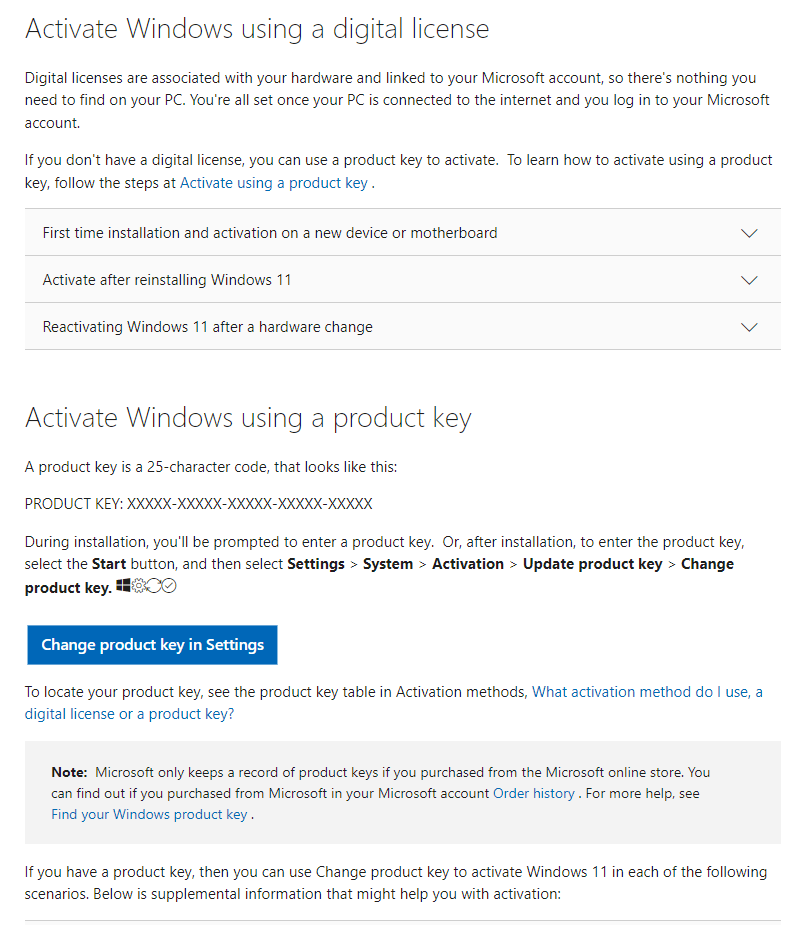Follow the 'Find your Windows product key' link
The image size is (802, 925).
tap(149, 814)
